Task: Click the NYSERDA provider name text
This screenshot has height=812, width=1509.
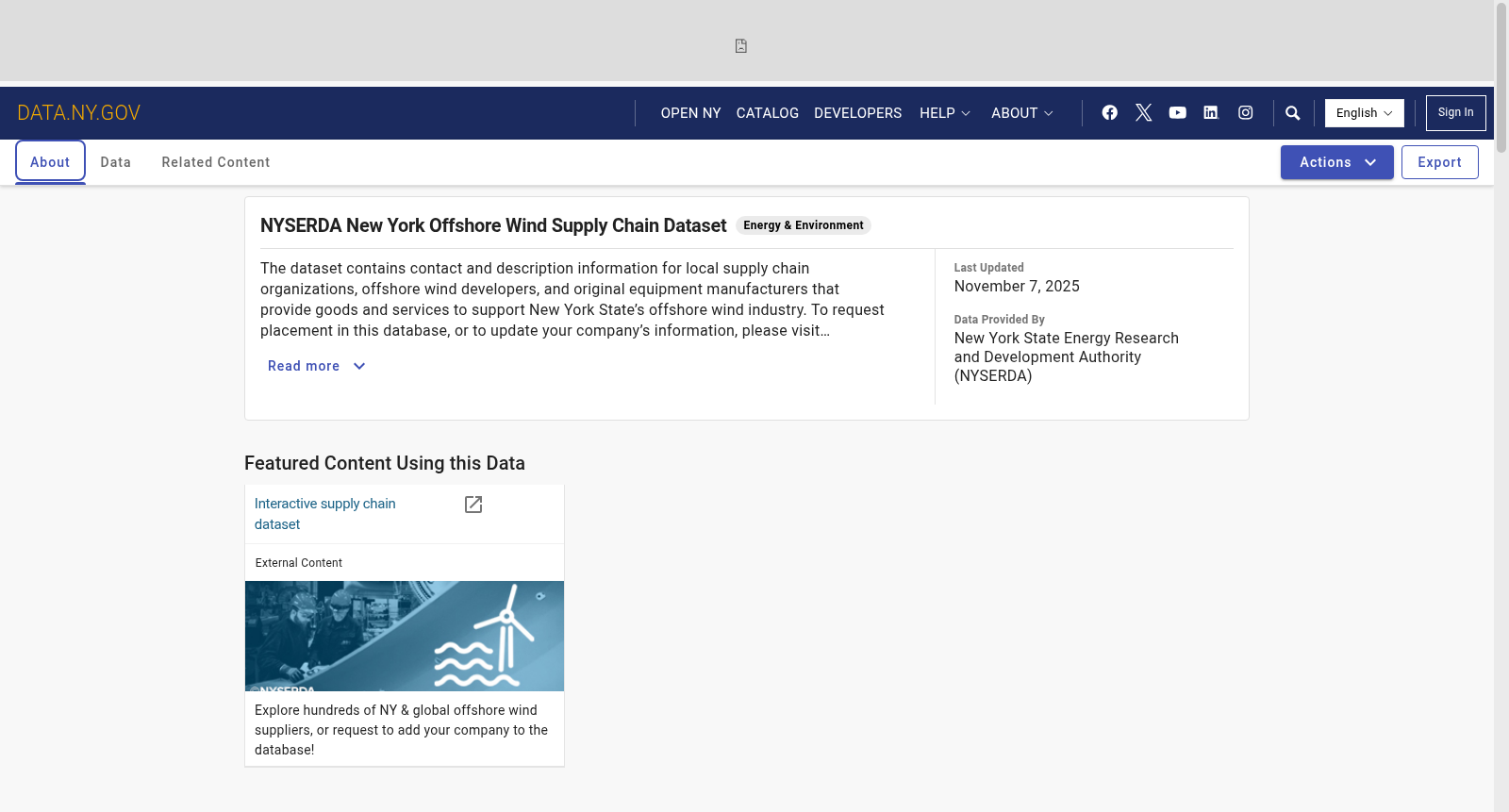Action: coord(1067,357)
